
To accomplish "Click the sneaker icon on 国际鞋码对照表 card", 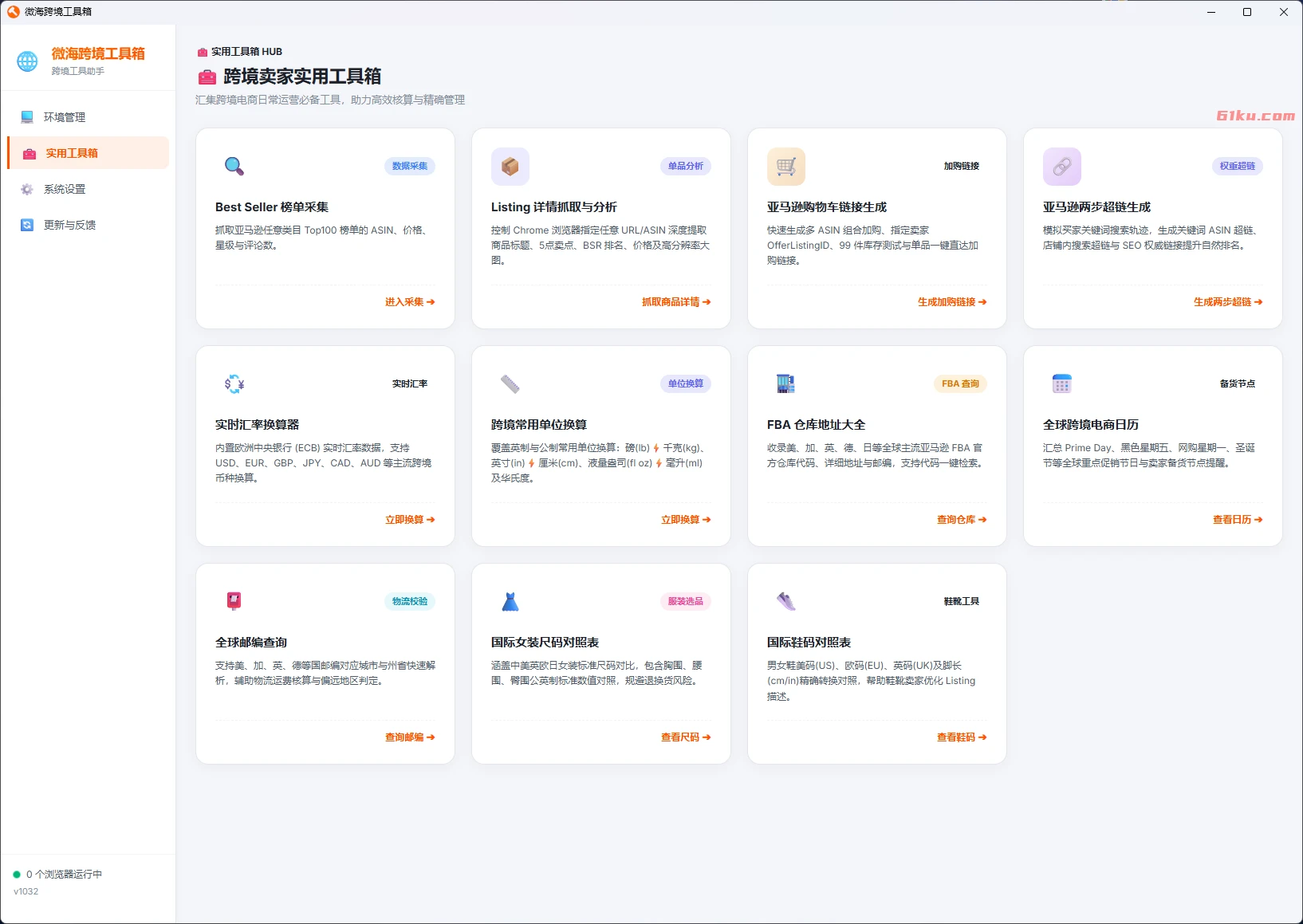I will point(786,602).
